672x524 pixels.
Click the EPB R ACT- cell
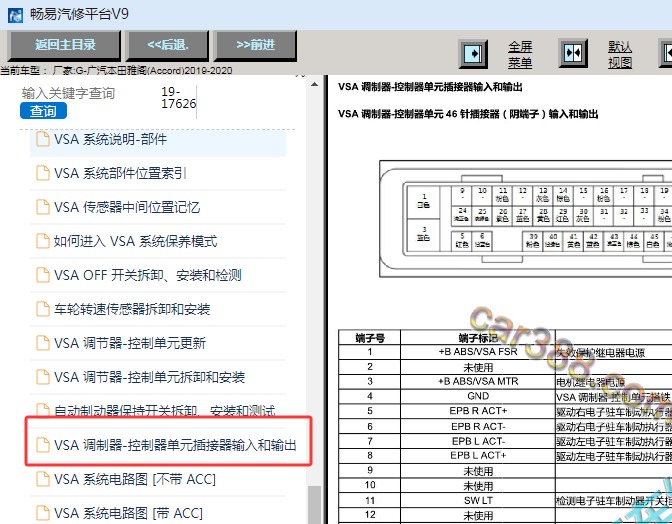pos(478,426)
